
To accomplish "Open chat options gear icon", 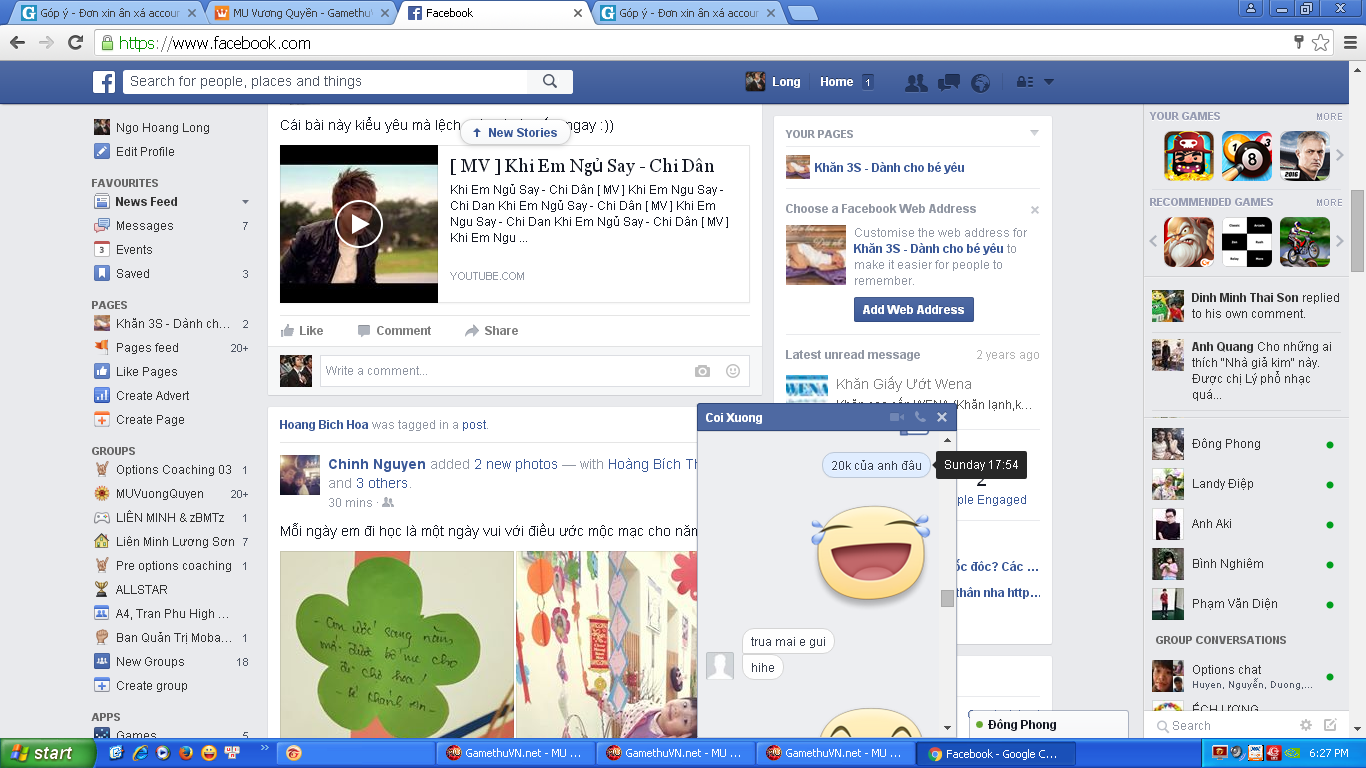I will pyautogui.click(x=1306, y=726).
